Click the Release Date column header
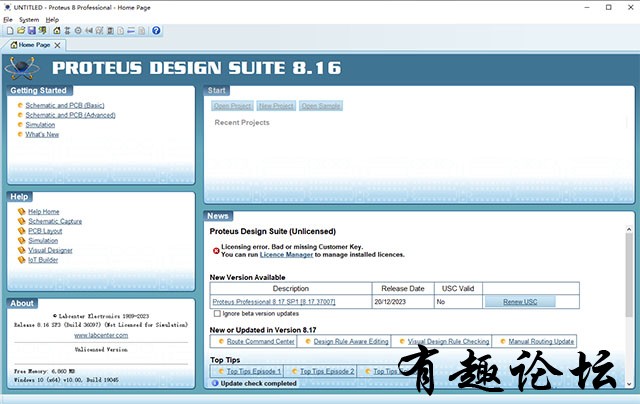Viewport: 640px width, 404px height. click(x=403, y=289)
